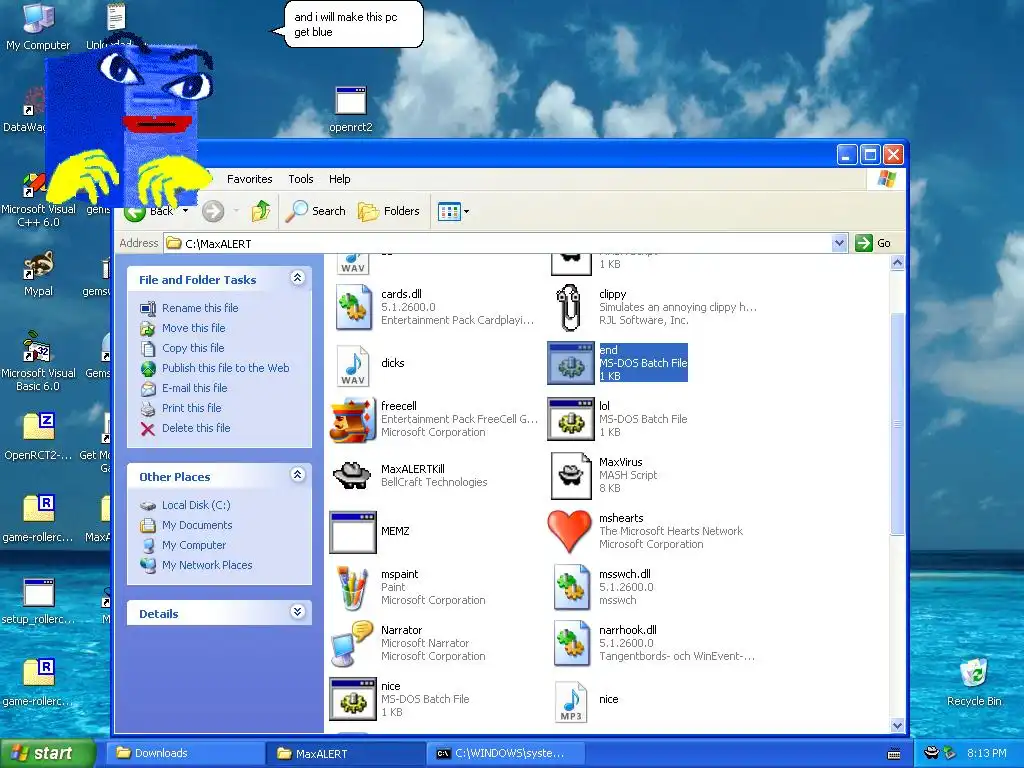Switch to C:\WINDOWS\syste... console taskbar button
The width and height of the screenshot is (1024, 768).
pyautogui.click(x=507, y=753)
